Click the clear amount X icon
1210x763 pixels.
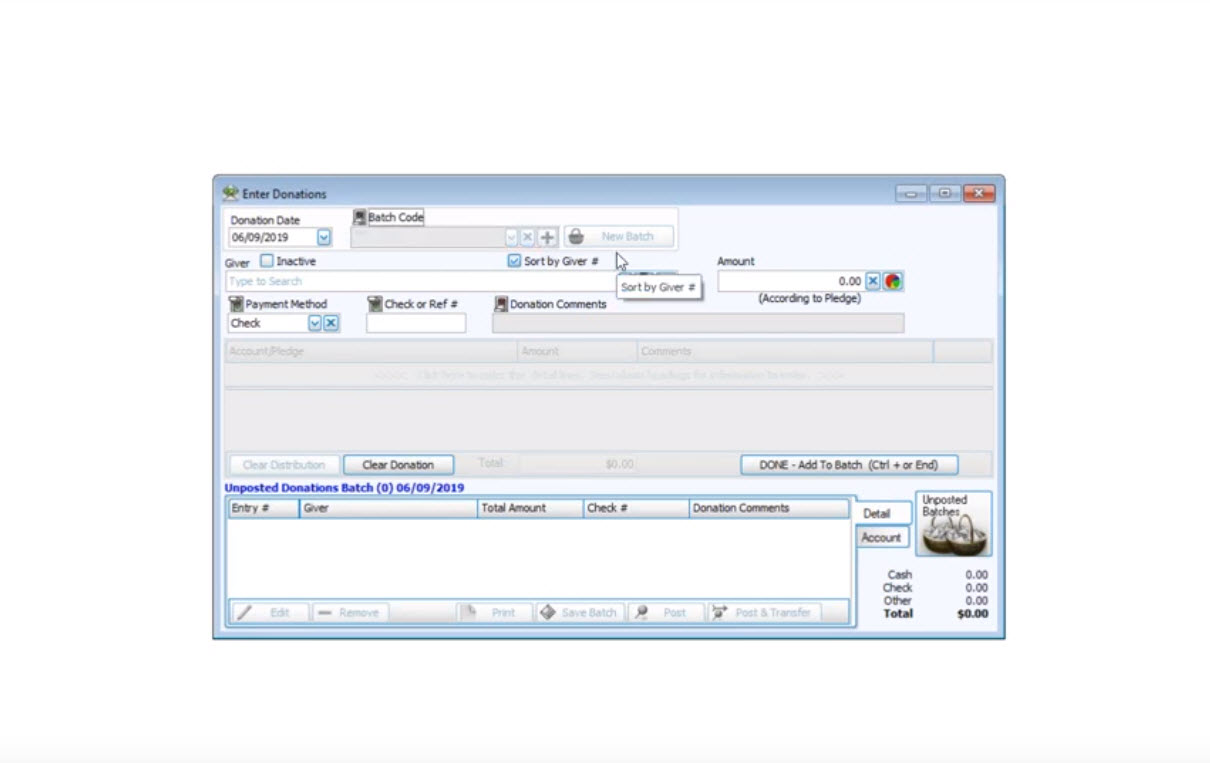coord(872,282)
